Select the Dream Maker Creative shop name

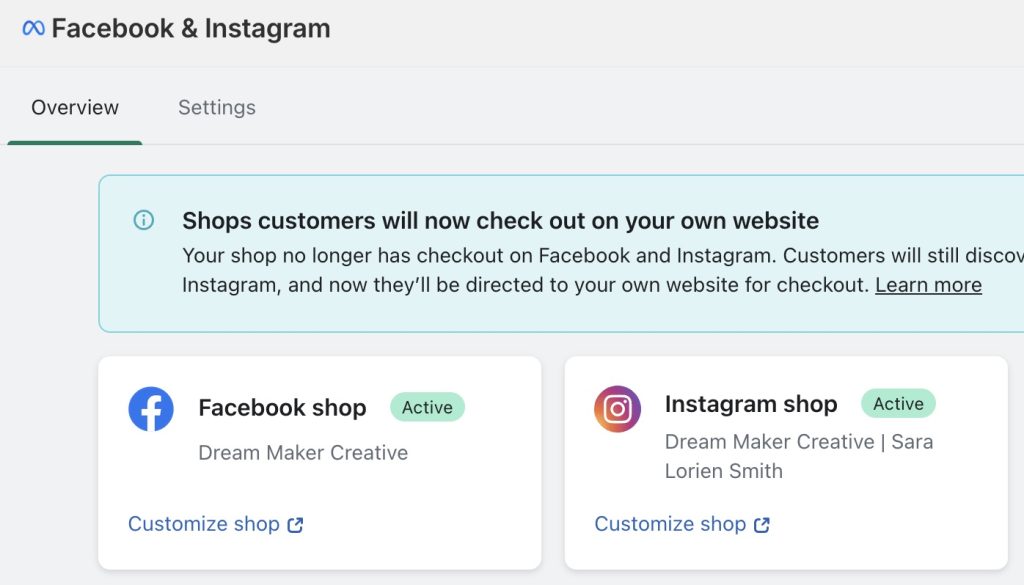pyautogui.click(x=303, y=452)
